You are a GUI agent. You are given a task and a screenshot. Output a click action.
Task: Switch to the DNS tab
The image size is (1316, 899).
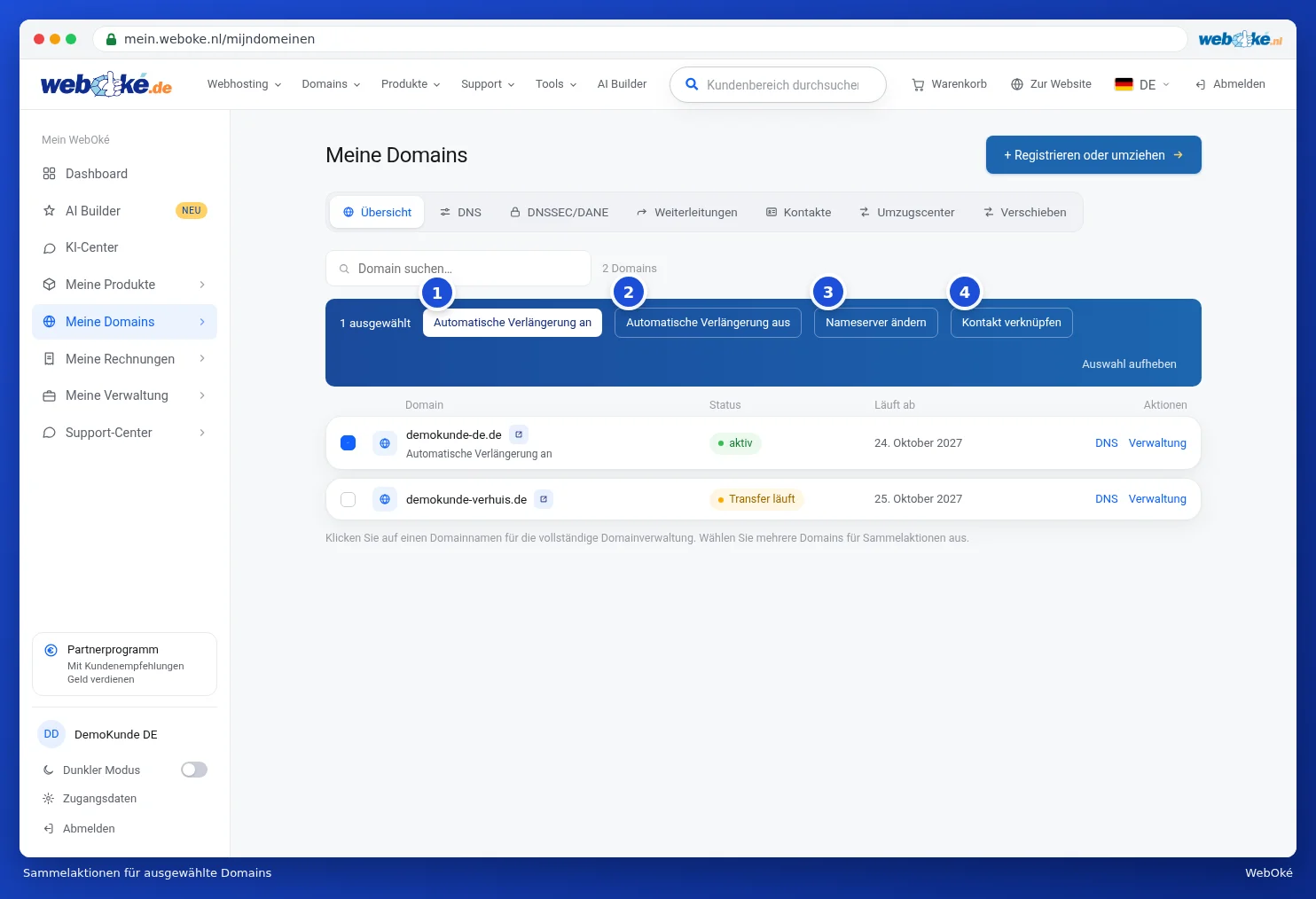[x=461, y=213]
